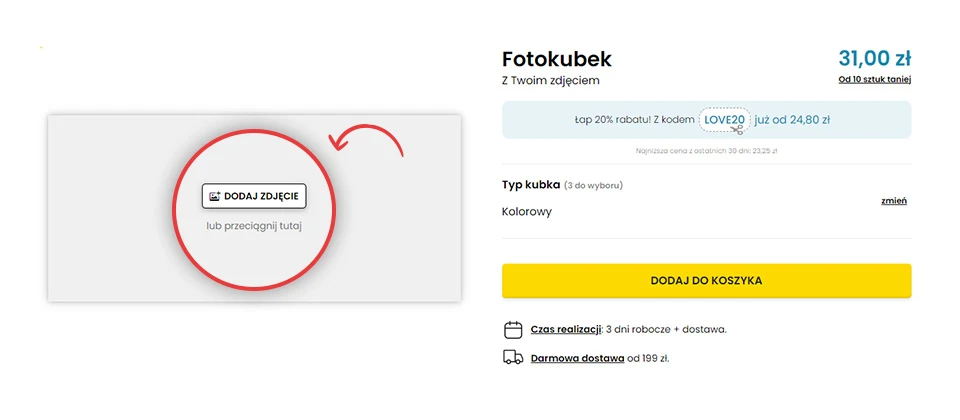Click the 'Typ kubka' option label
The width and height of the screenshot is (960, 420).
(x=530, y=185)
